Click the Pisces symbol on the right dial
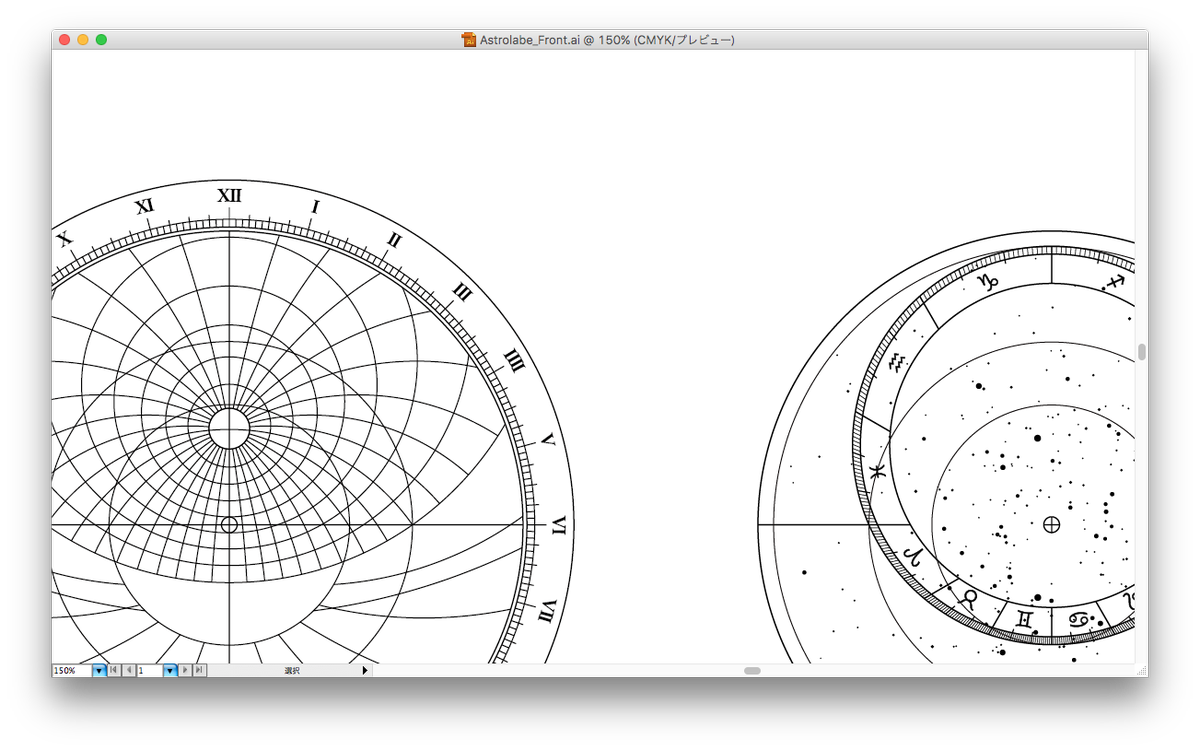The image size is (1200, 751). pos(877,472)
